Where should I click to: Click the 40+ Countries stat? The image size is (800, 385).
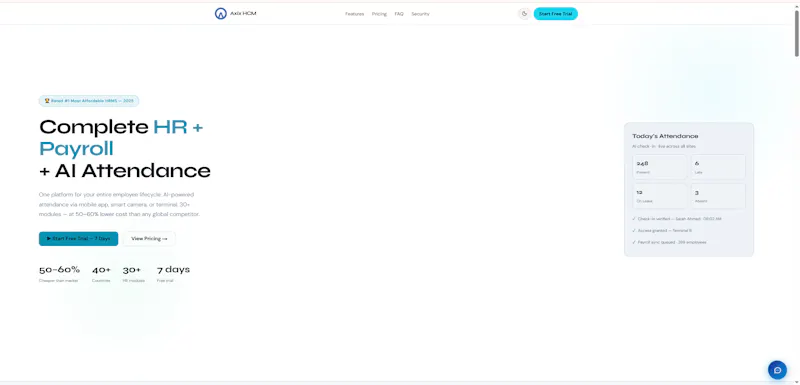(101, 273)
